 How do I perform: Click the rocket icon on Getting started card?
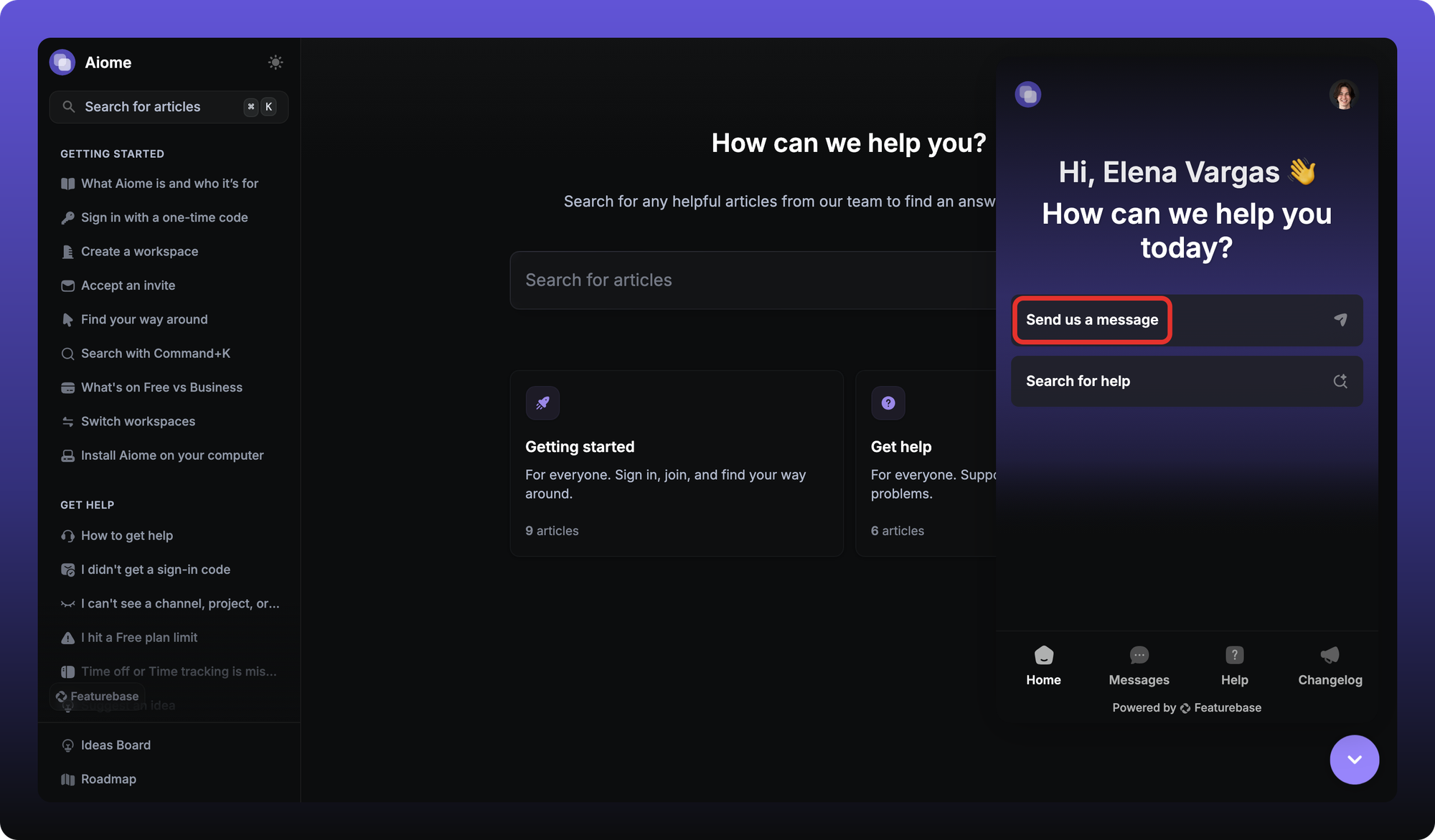click(542, 403)
